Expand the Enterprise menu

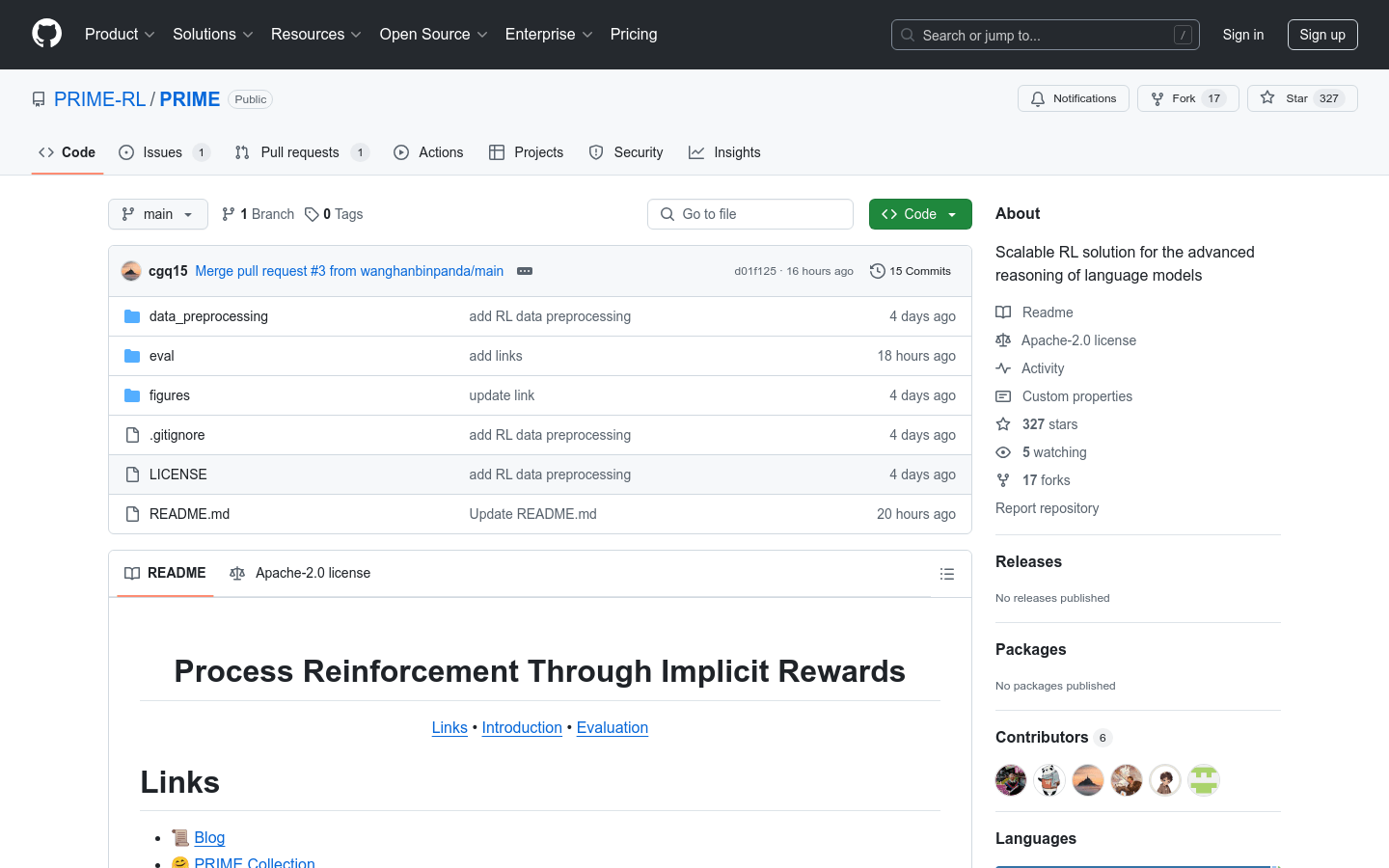coord(549,34)
